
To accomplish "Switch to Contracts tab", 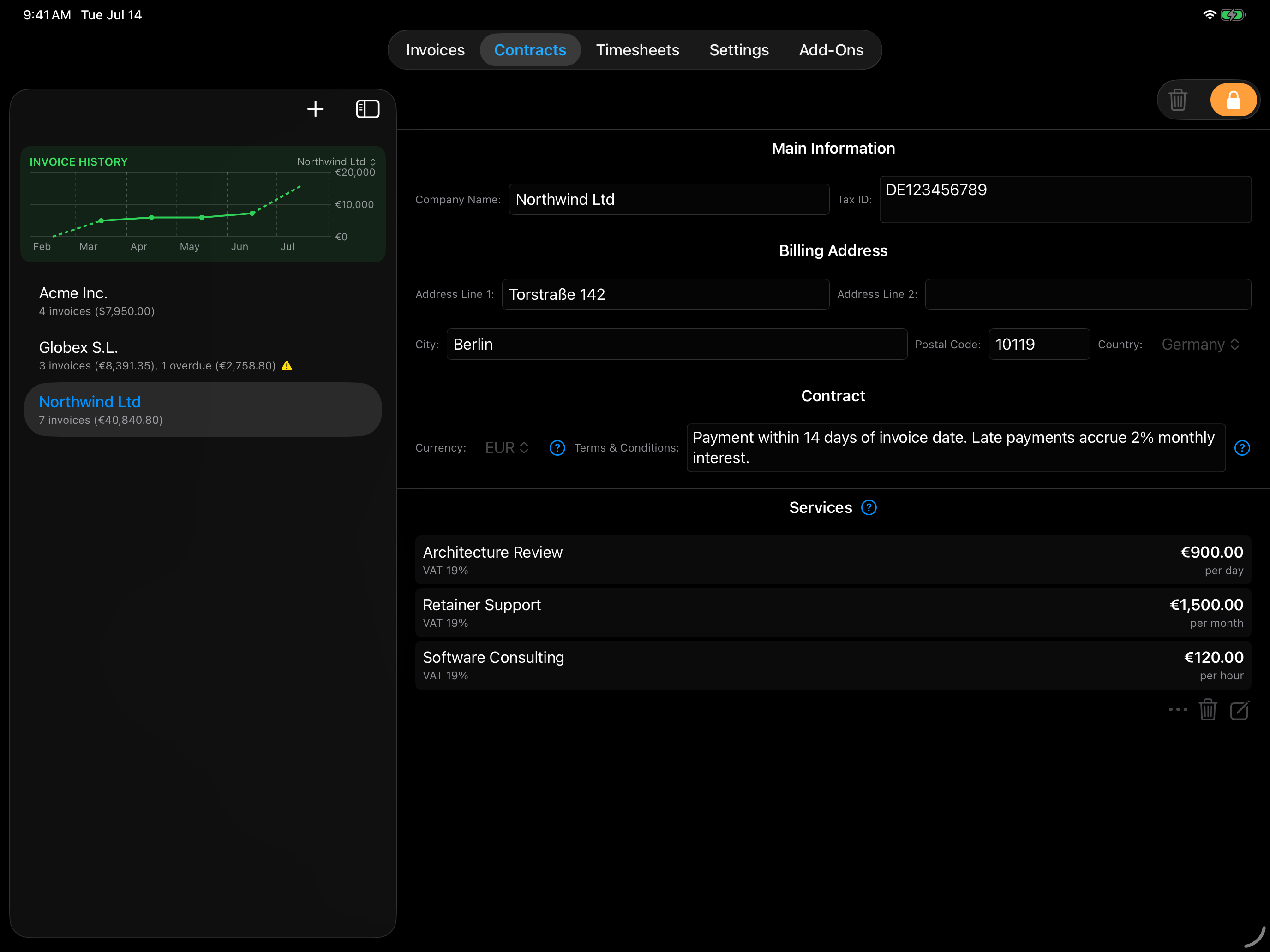I will 530,50.
